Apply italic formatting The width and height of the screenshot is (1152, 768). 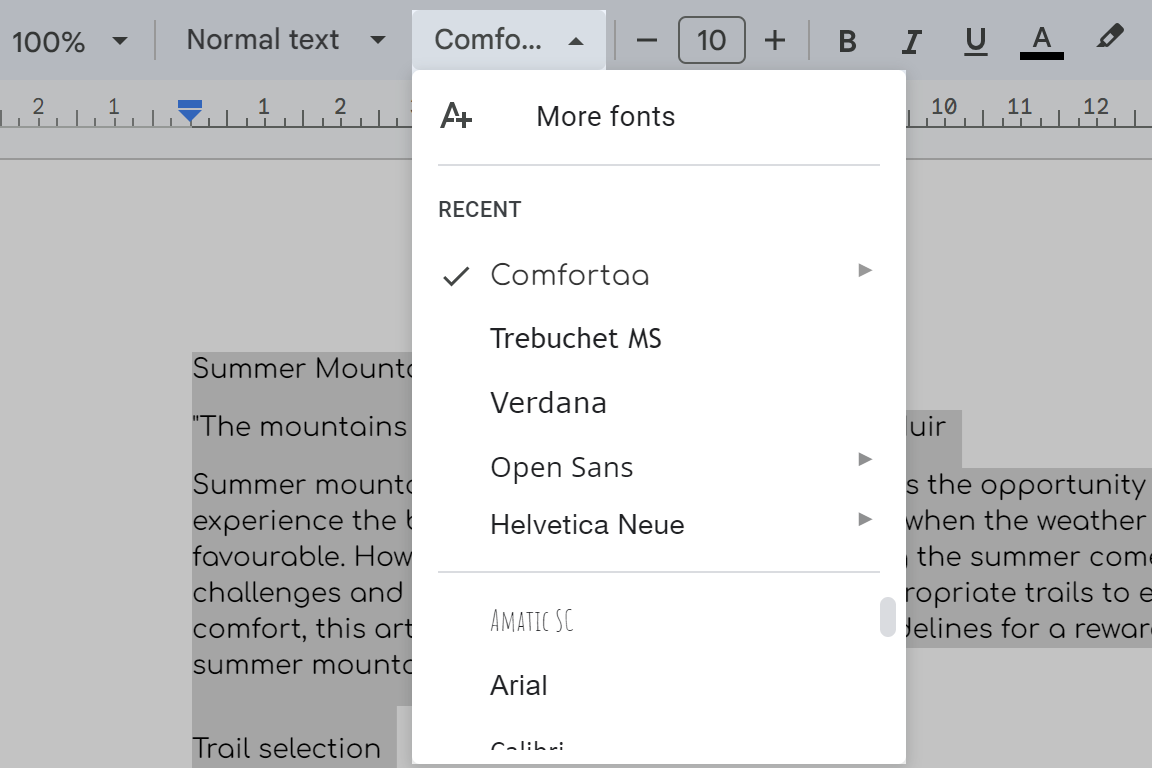[x=911, y=41]
